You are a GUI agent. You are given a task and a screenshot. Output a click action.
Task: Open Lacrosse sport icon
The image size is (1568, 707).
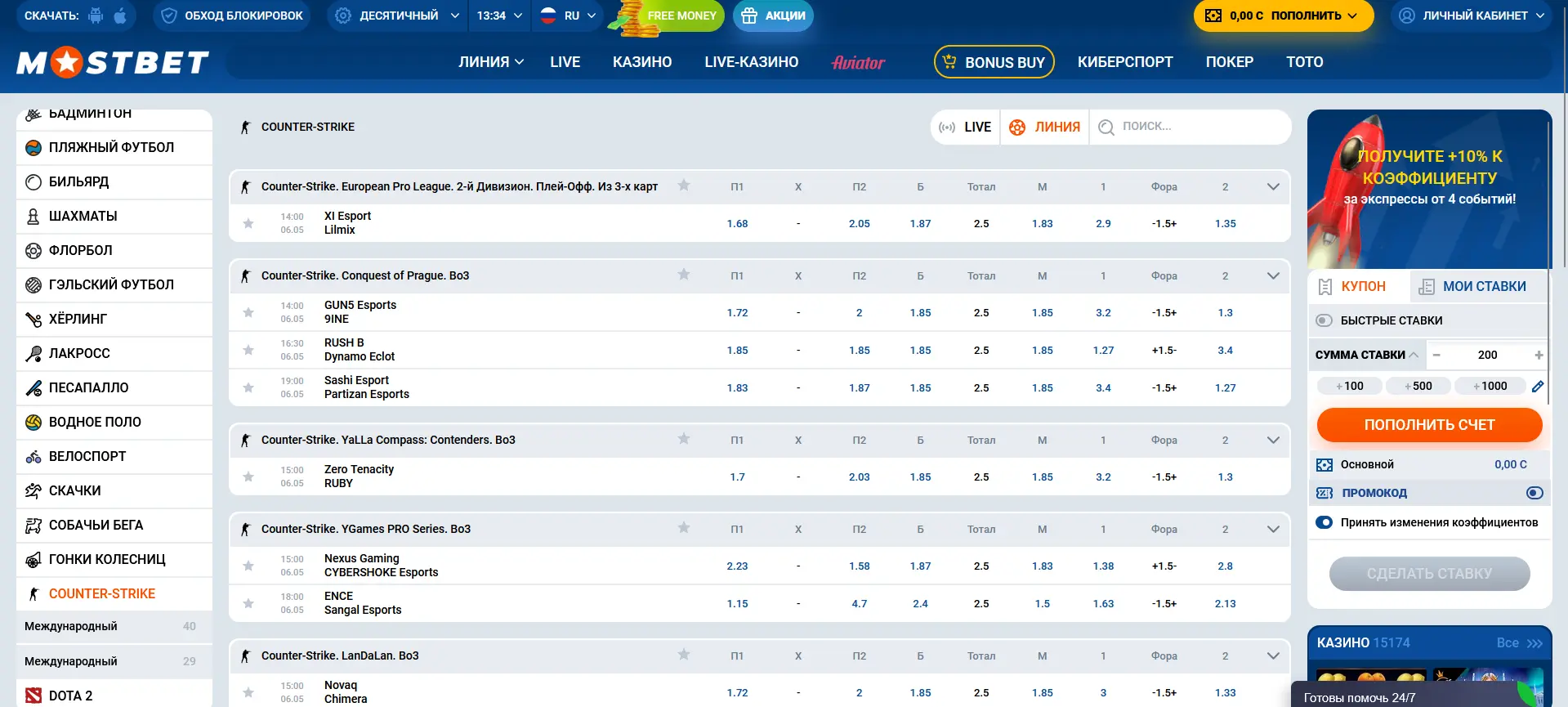tap(34, 354)
